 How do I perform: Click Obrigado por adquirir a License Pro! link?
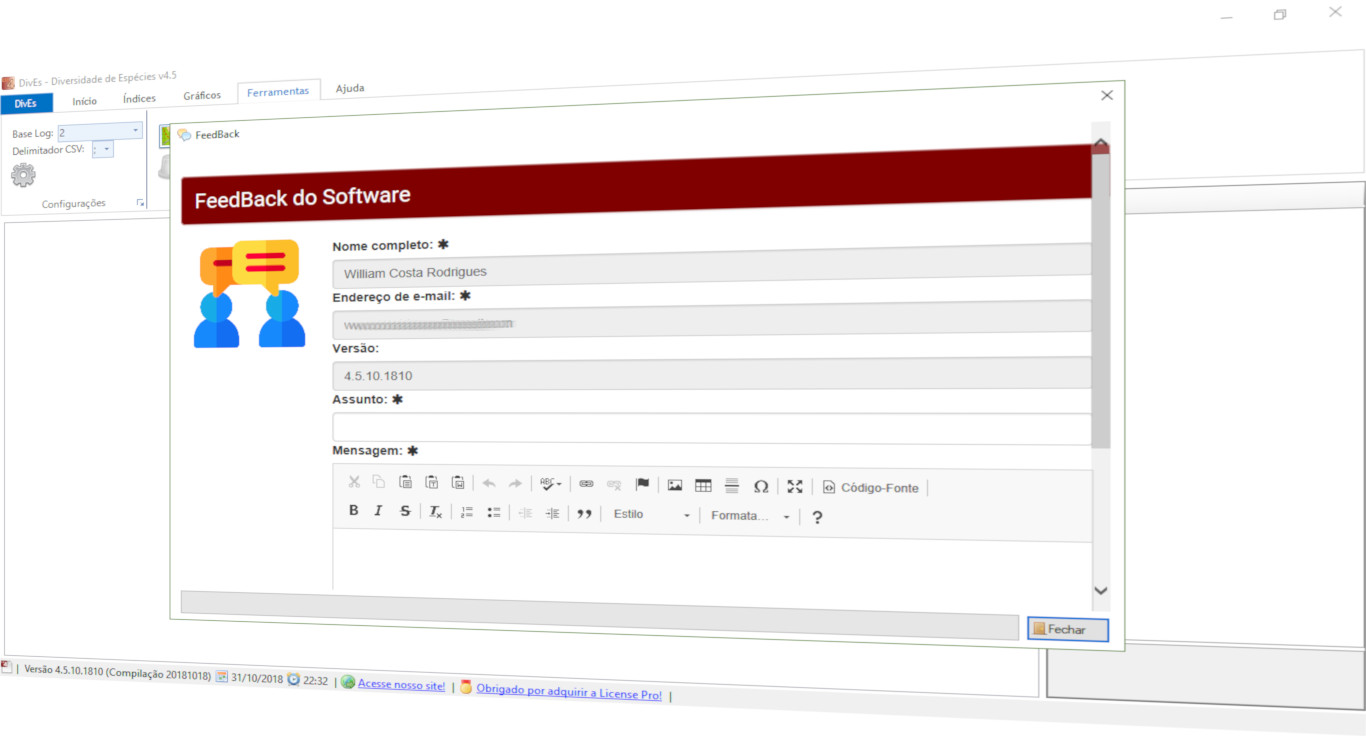569,692
